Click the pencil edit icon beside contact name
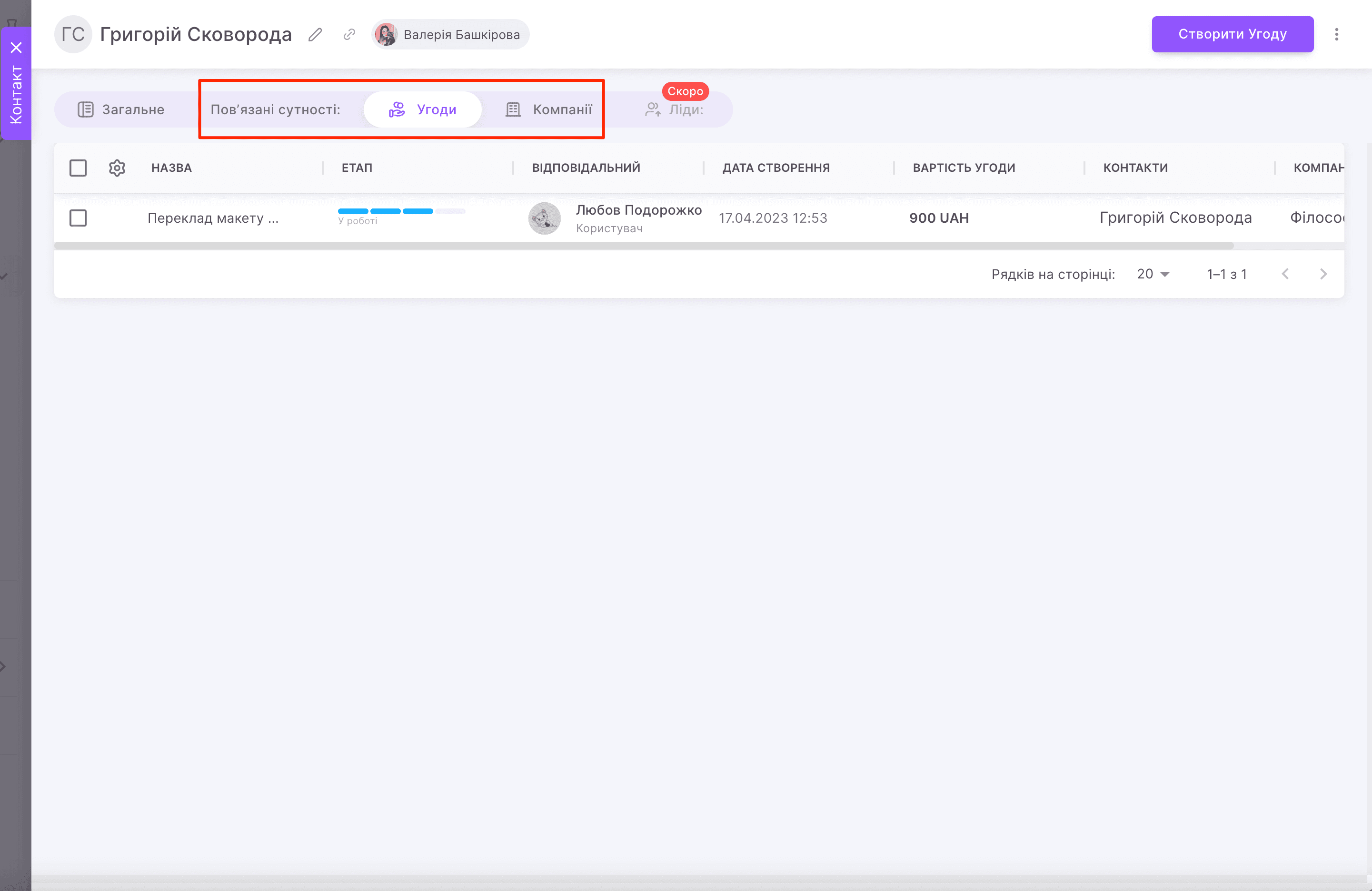This screenshot has height=891, width=1372. pos(315,35)
